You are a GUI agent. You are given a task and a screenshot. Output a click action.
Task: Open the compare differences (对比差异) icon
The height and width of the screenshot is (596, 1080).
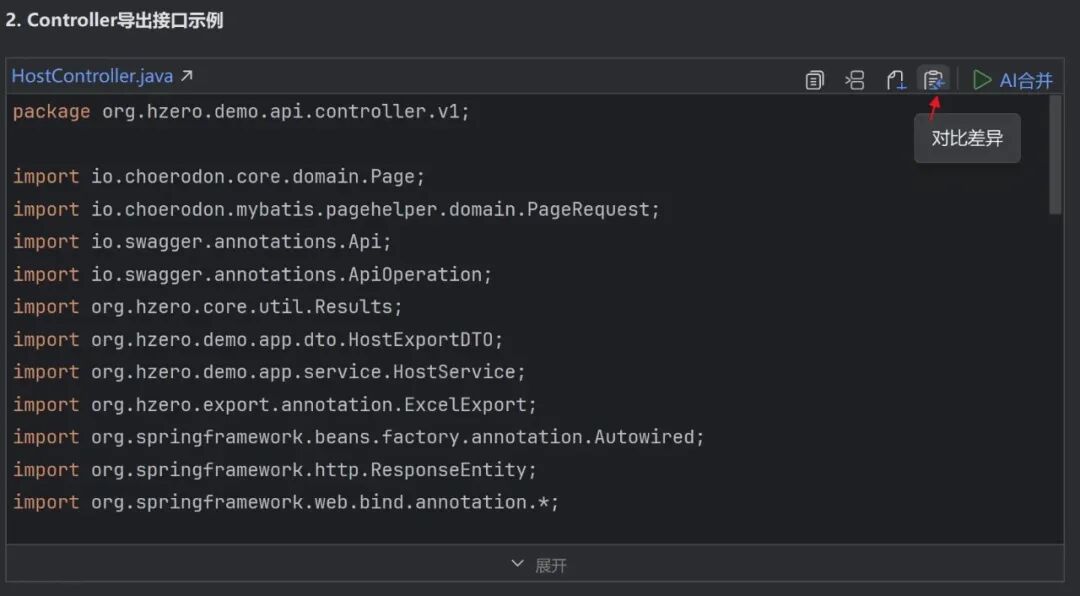tap(934, 80)
